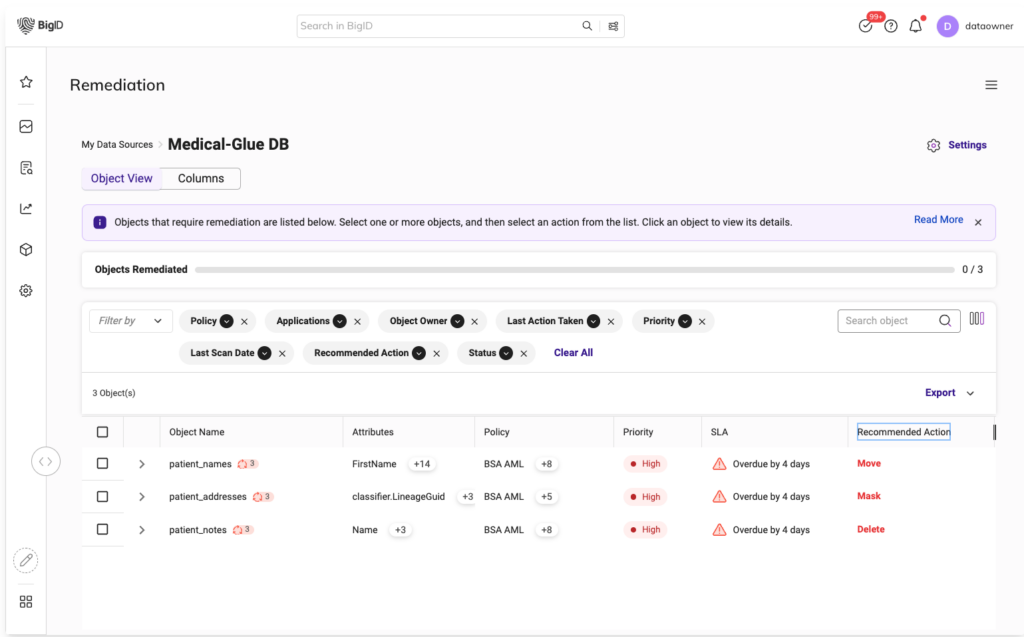This screenshot has width=1024, height=637.
Task: Open the apps grid icon in sidebar
Action: [x=26, y=601]
